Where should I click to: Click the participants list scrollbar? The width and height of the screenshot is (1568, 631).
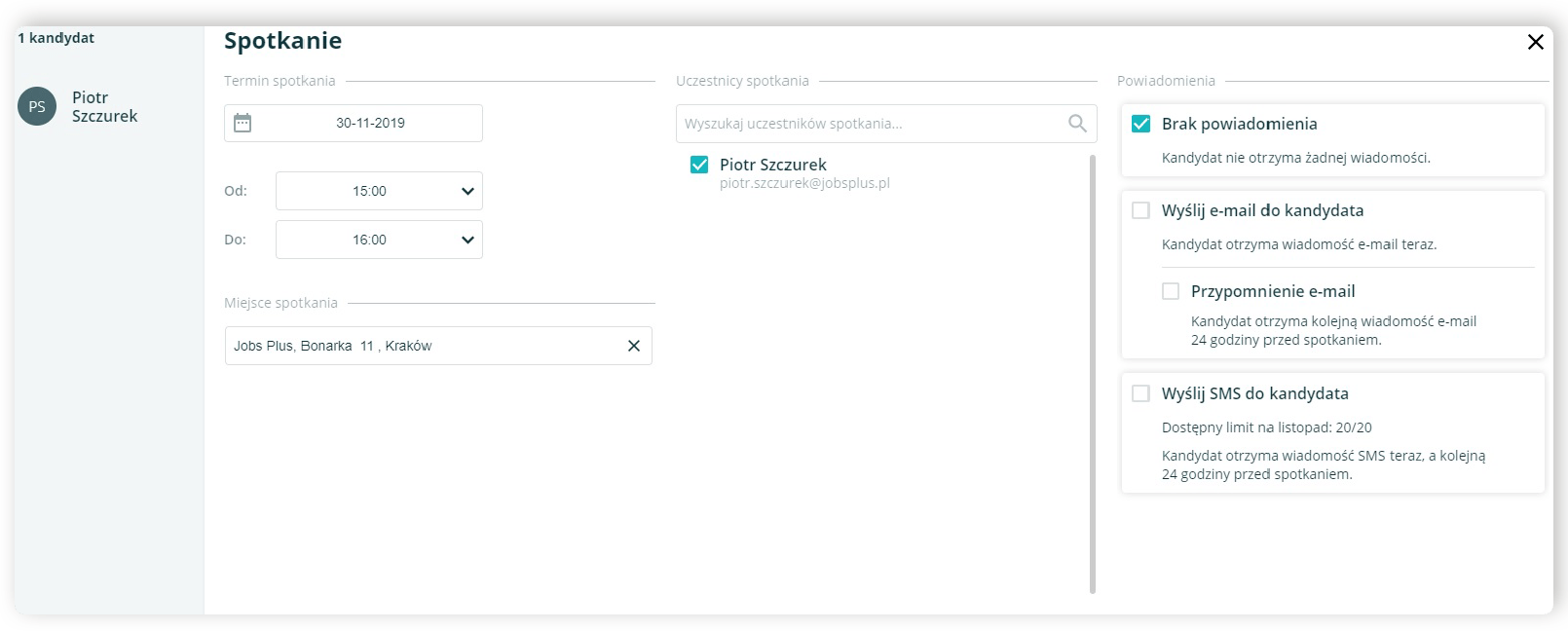pyautogui.click(x=1092, y=374)
